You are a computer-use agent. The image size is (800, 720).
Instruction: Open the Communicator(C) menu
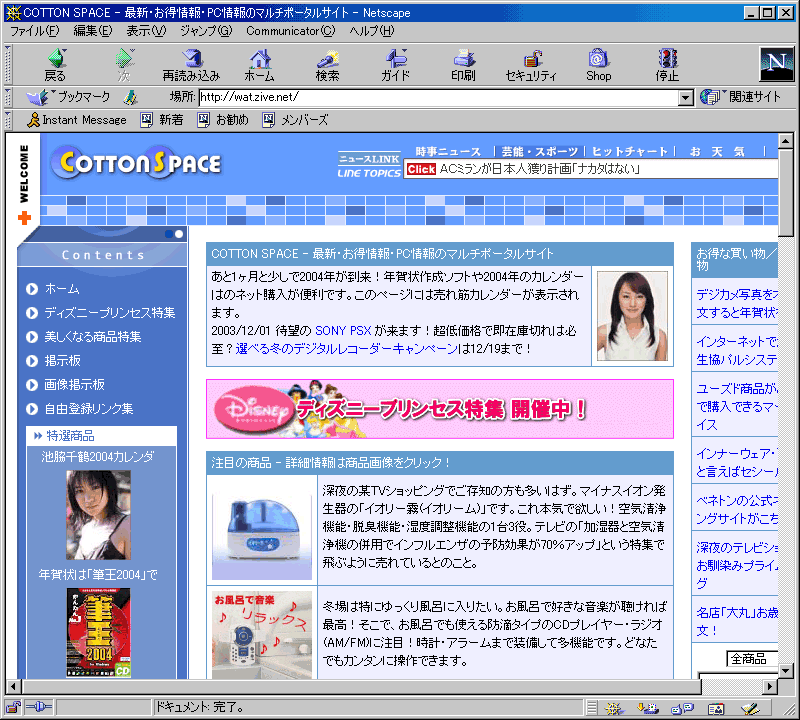[290, 31]
